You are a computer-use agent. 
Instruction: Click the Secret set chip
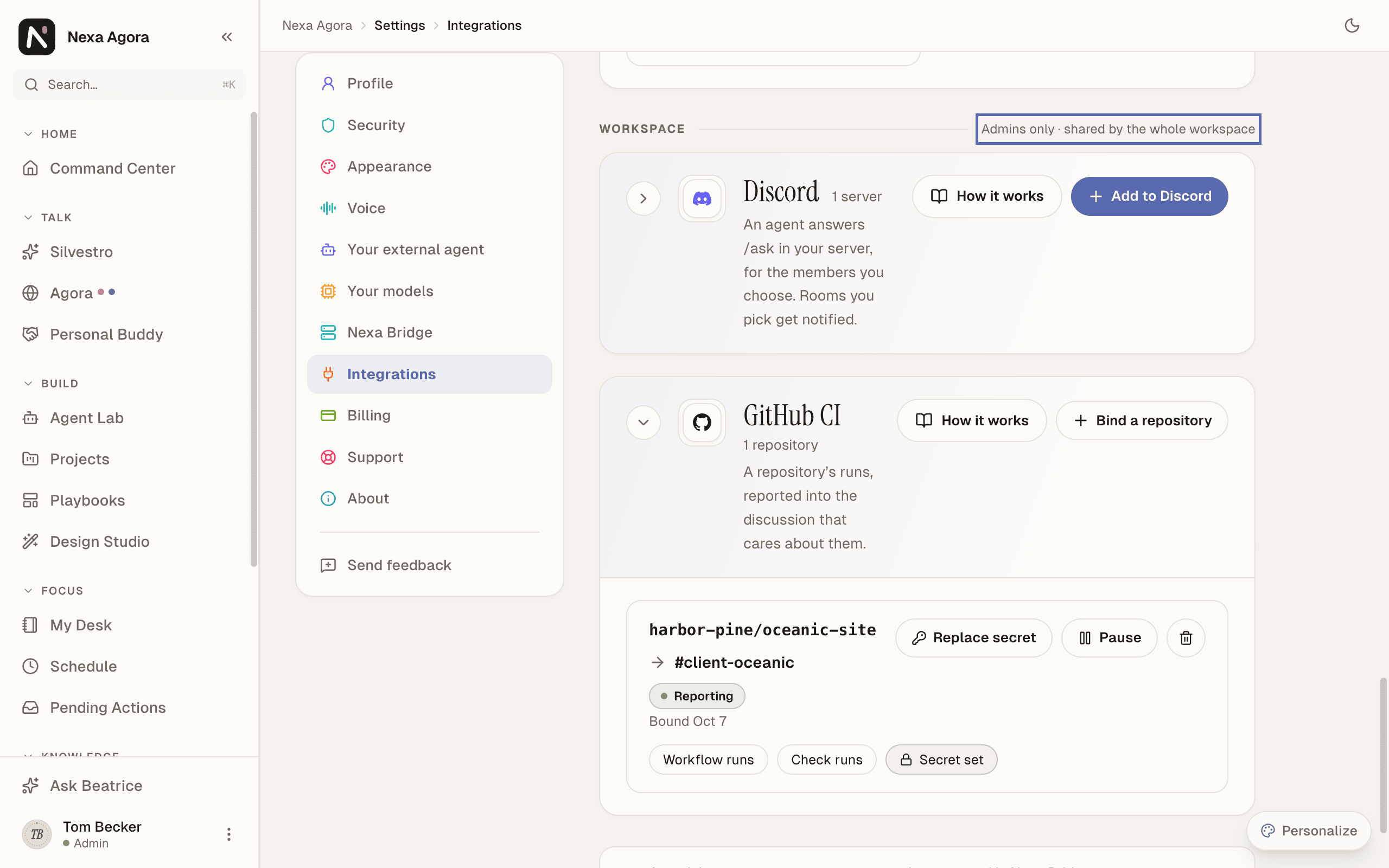pos(941,759)
